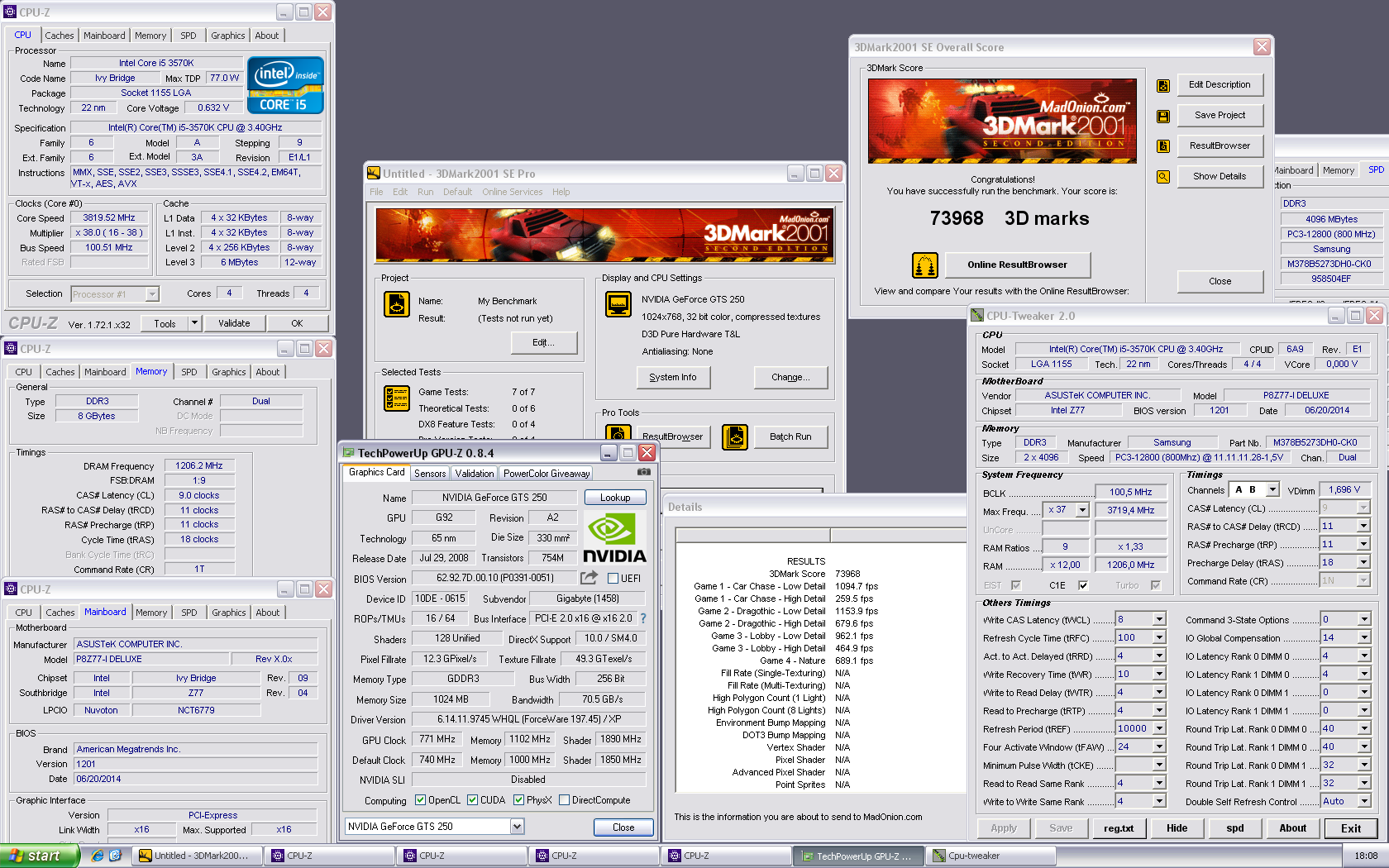Screen dimensions: 1389x868
Task: Open the PowerColor Giveaway tab
Action: (x=547, y=474)
